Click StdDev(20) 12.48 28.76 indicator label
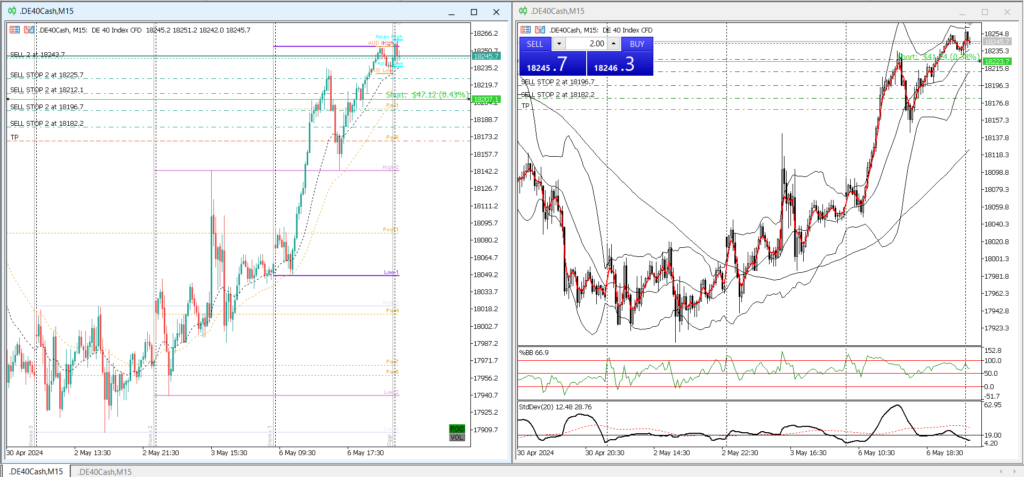The width and height of the screenshot is (1024, 477). coord(555,407)
